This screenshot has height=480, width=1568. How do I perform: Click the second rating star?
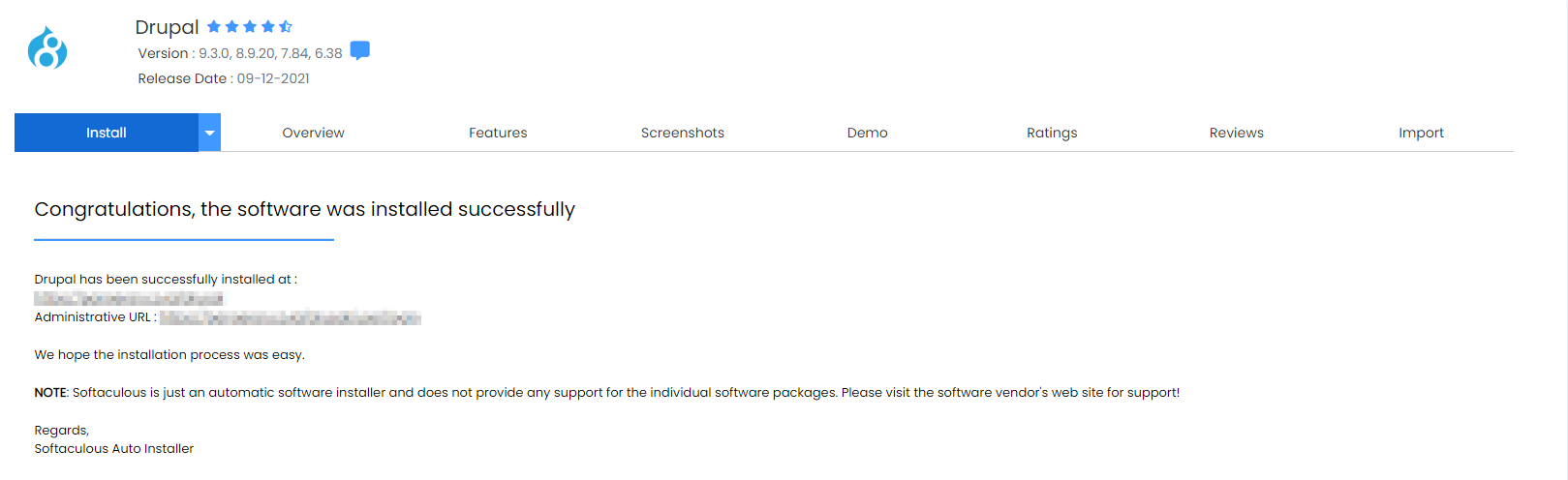click(x=231, y=27)
